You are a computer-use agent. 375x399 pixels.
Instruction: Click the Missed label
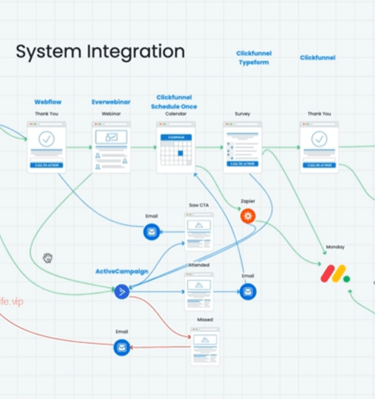pyautogui.click(x=205, y=320)
